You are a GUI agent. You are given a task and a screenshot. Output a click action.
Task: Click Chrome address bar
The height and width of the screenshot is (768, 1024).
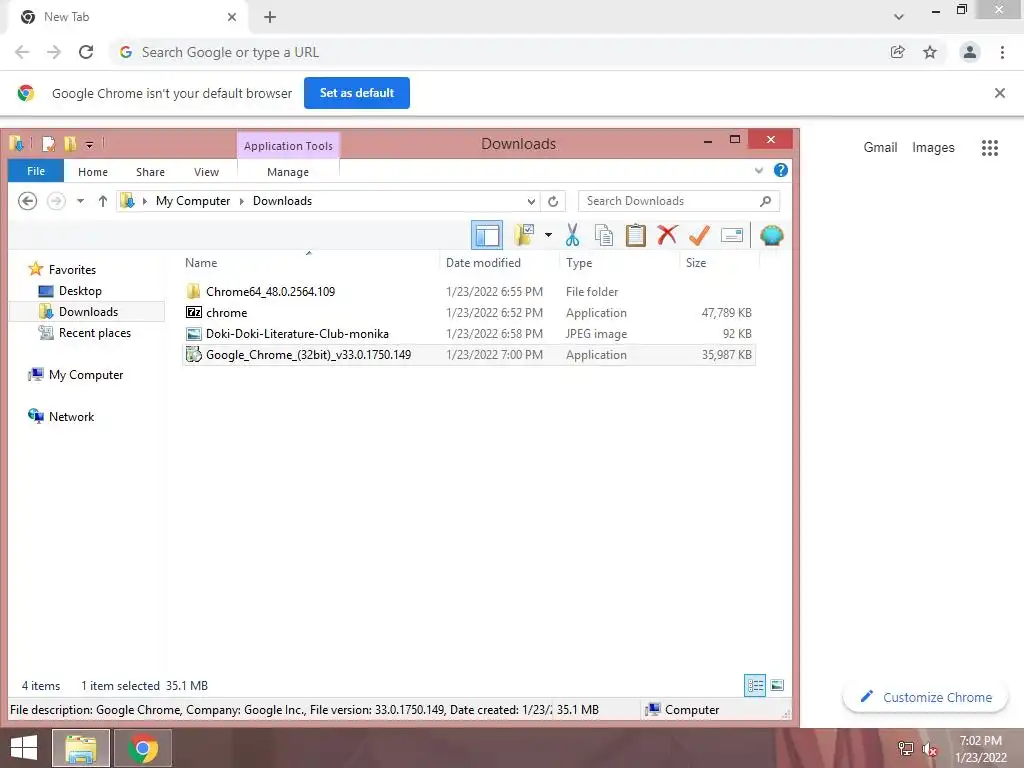click(496, 52)
